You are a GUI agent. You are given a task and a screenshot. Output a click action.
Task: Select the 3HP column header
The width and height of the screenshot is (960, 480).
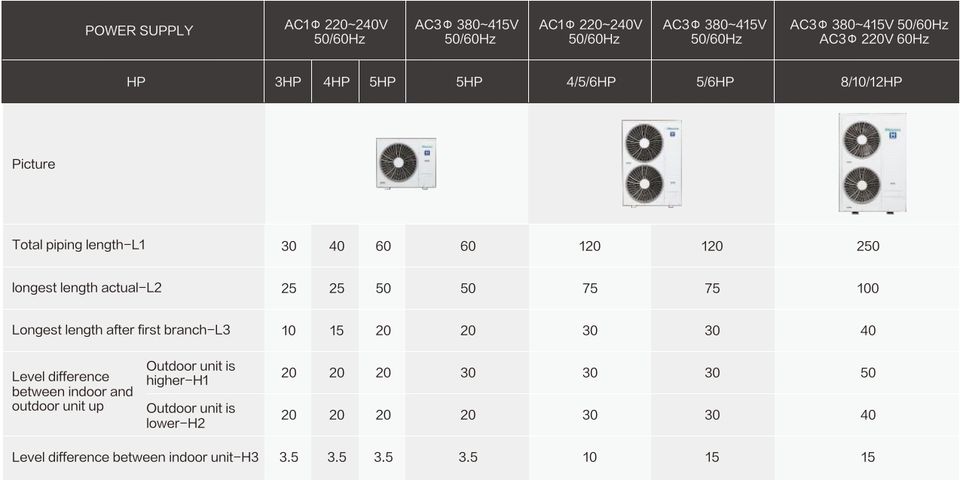tap(288, 82)
